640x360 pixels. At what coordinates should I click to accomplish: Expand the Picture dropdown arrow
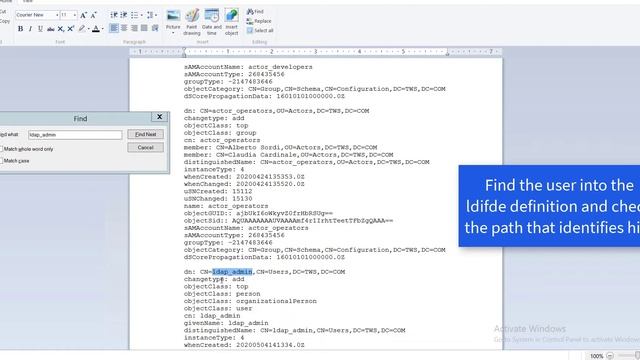click(173, 32)
